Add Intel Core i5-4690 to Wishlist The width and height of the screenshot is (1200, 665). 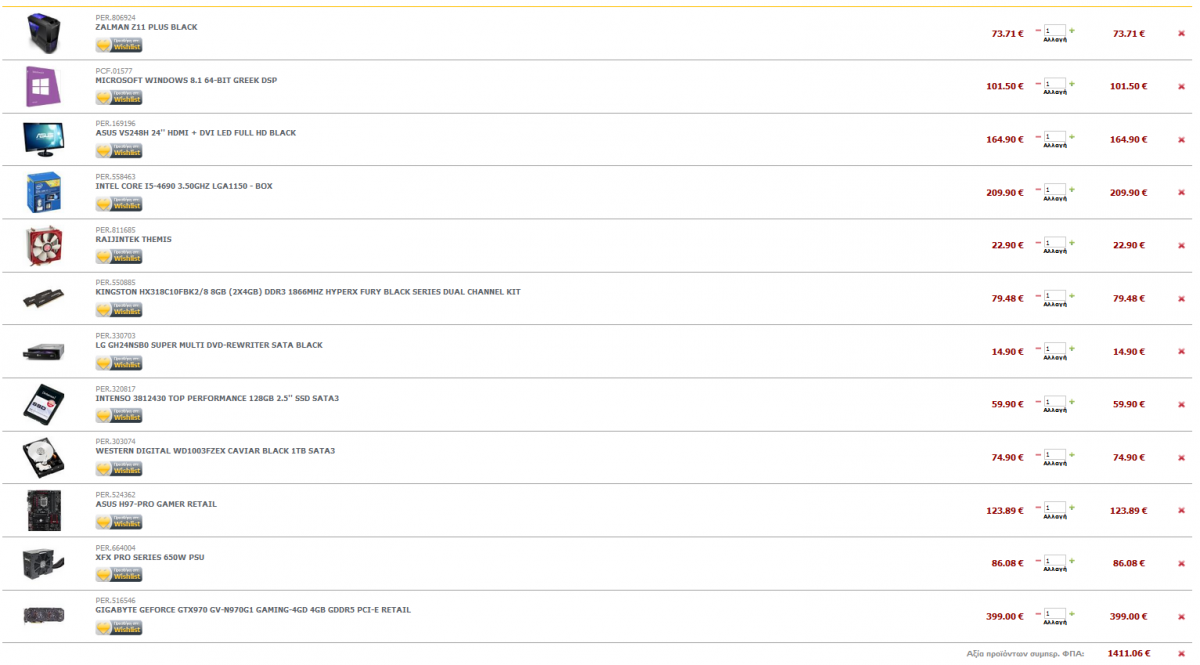pyautogui.click(x=119, y=204)
